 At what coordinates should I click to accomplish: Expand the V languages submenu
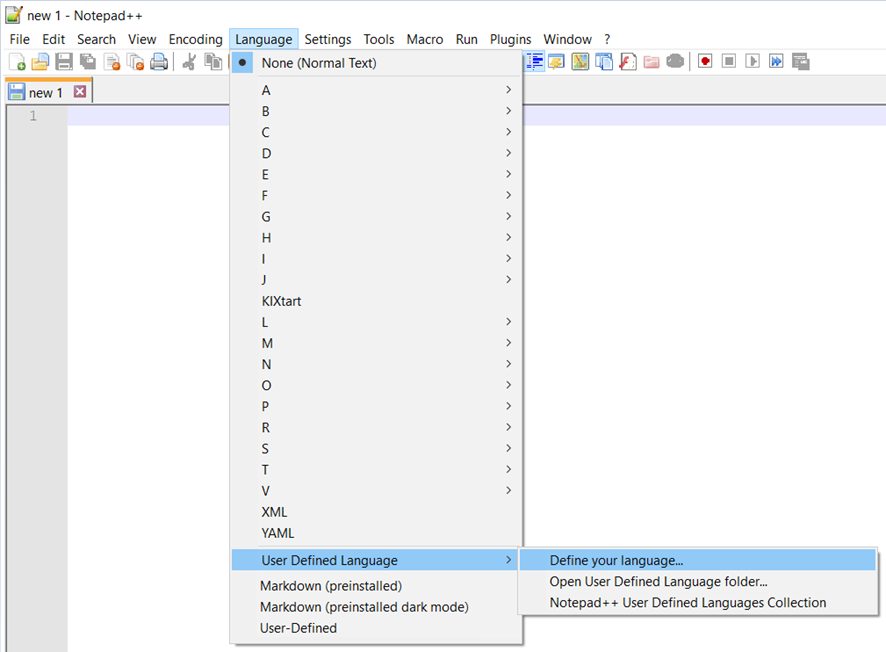click(376, 491)
